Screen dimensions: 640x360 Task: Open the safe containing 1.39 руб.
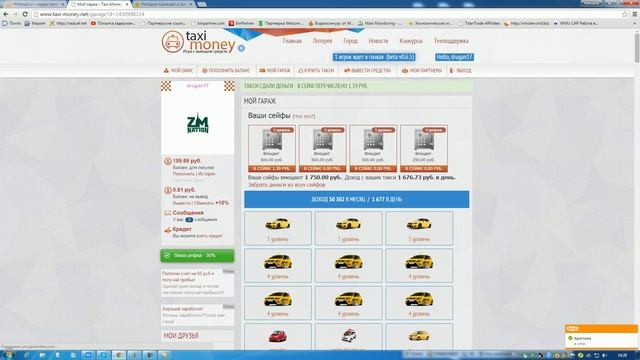[272, 148]
